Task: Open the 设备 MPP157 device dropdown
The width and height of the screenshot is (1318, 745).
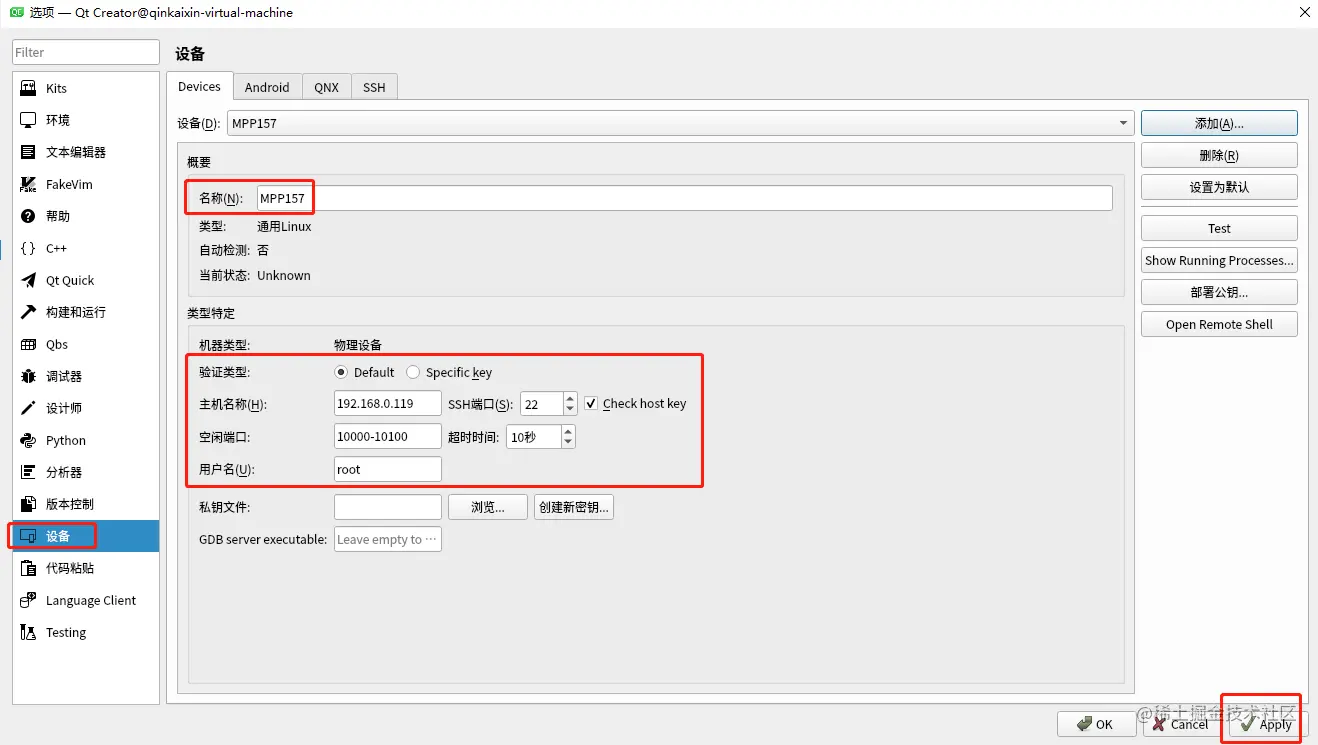Action: click(x=681, y=123)
